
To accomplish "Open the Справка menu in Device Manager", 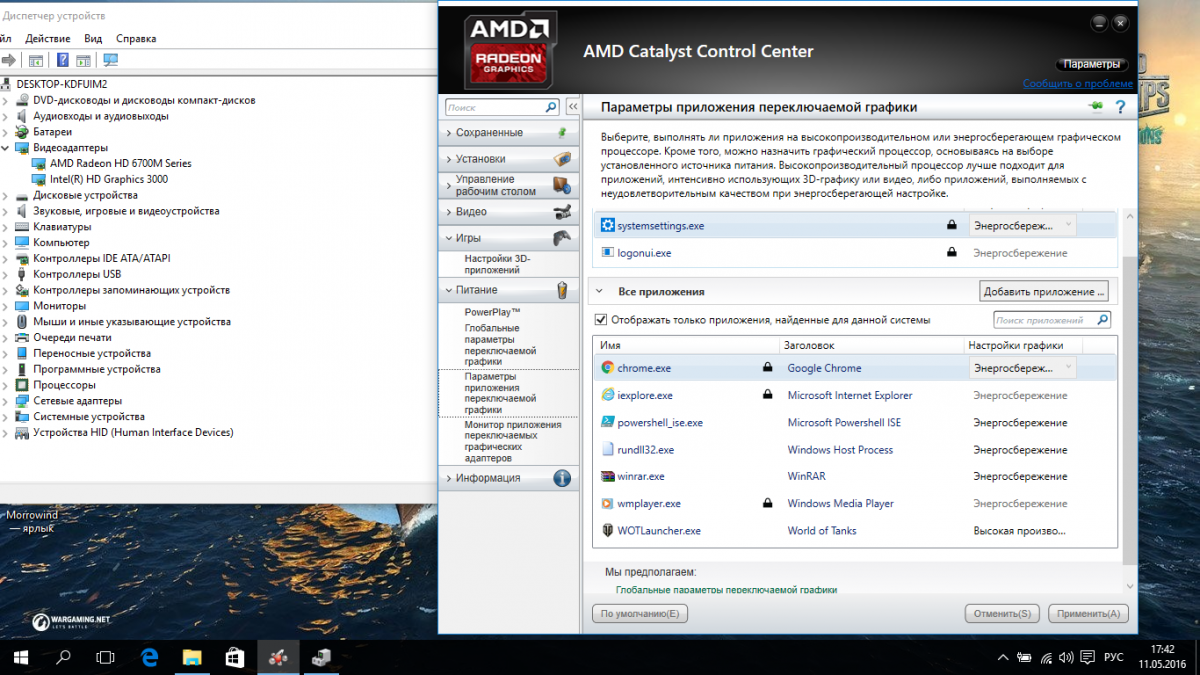I will [x=136, y=38].
